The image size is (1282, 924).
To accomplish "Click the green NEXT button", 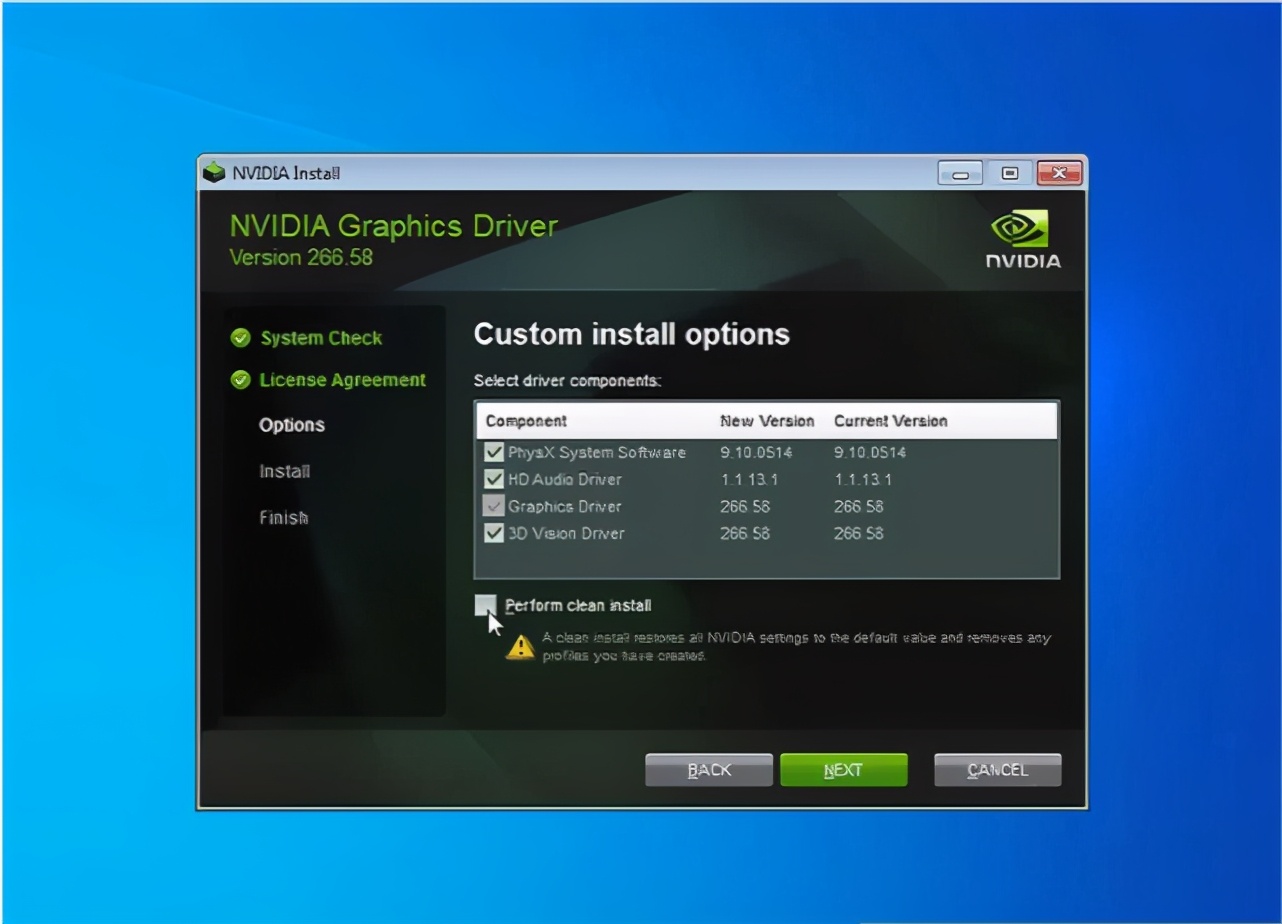I will (844, 770).
